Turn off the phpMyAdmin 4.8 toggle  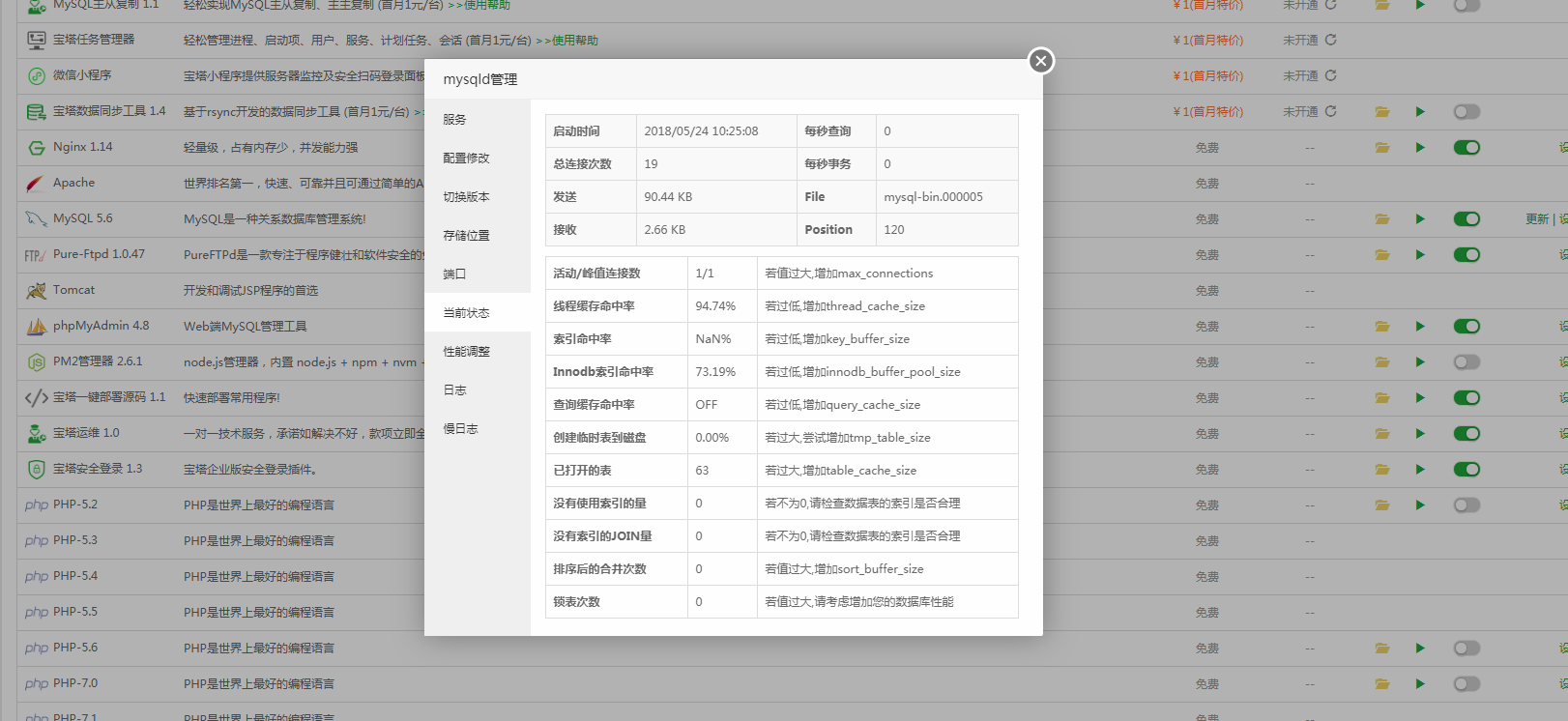point(1466,327)
